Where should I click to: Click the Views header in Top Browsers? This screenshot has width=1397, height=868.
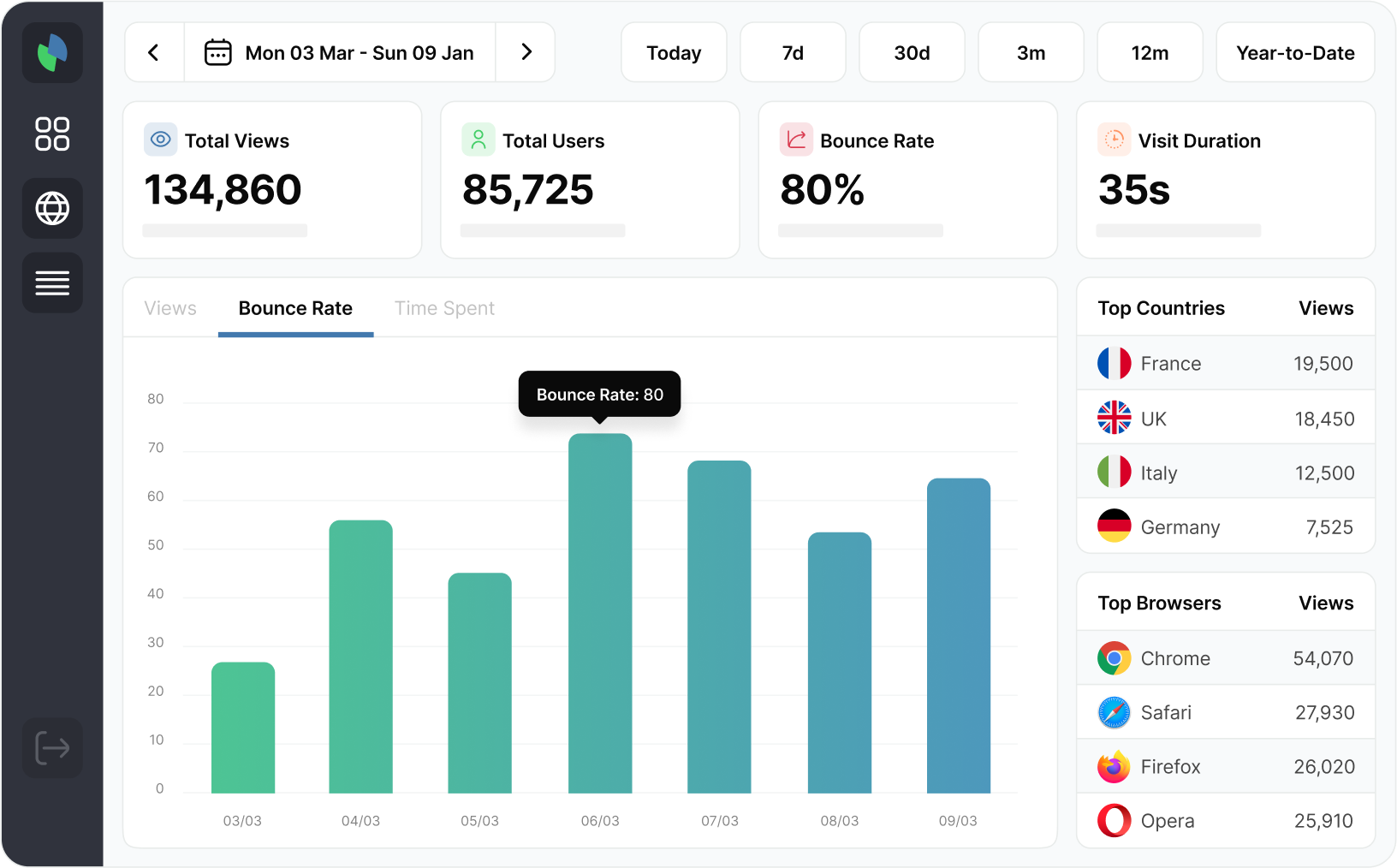click(x=1326, y=603)
